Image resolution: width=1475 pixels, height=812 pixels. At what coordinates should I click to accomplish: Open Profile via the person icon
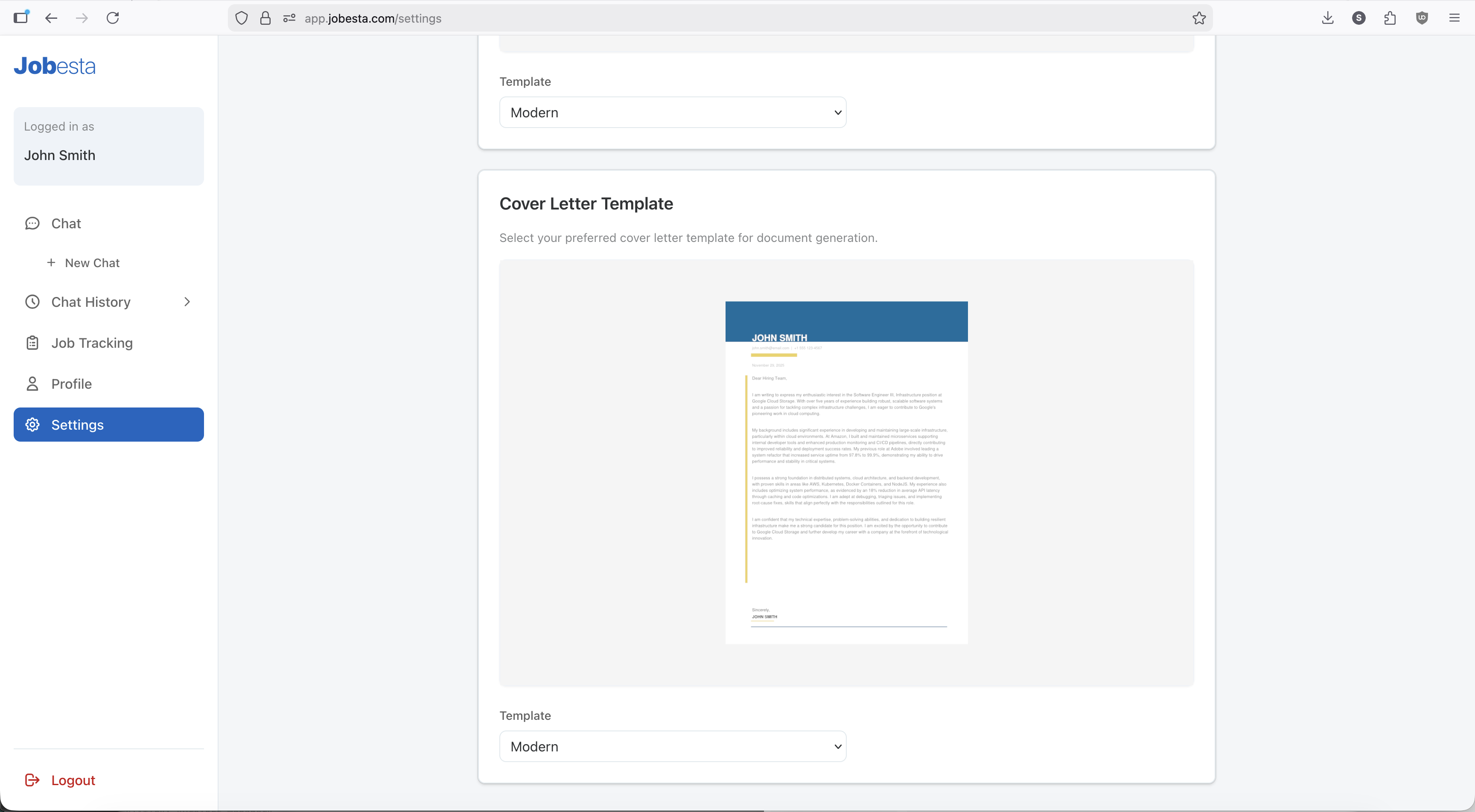click(x=32, y=384)
